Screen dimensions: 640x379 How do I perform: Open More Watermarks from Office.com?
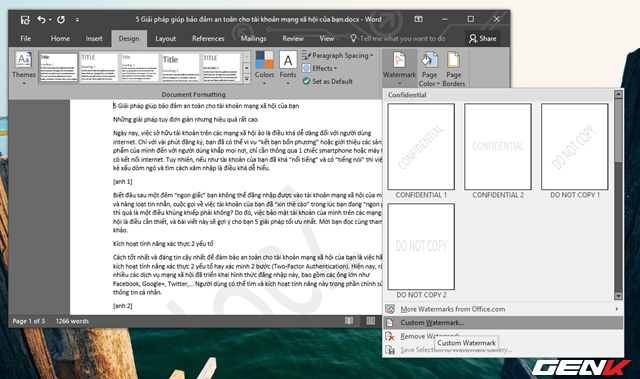pos(503,309)
